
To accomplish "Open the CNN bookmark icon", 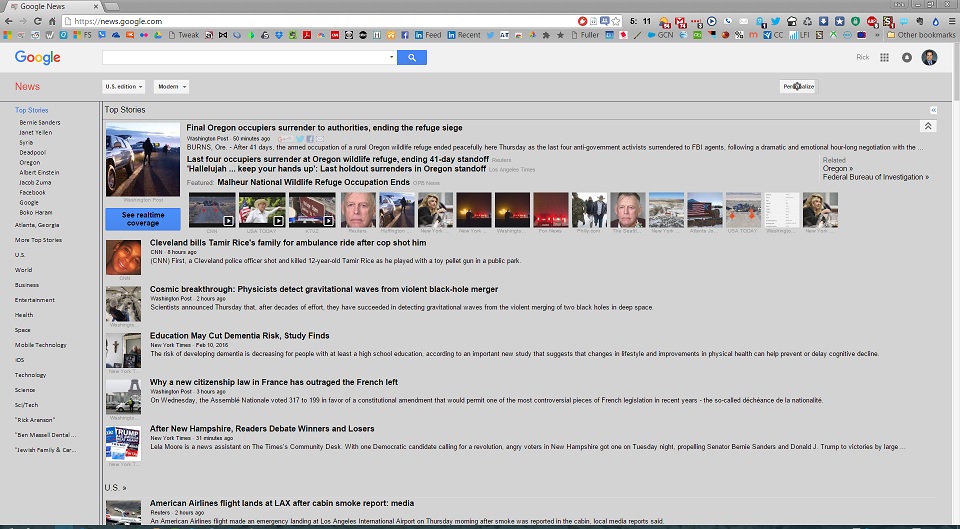I will [x=335, y=36].
